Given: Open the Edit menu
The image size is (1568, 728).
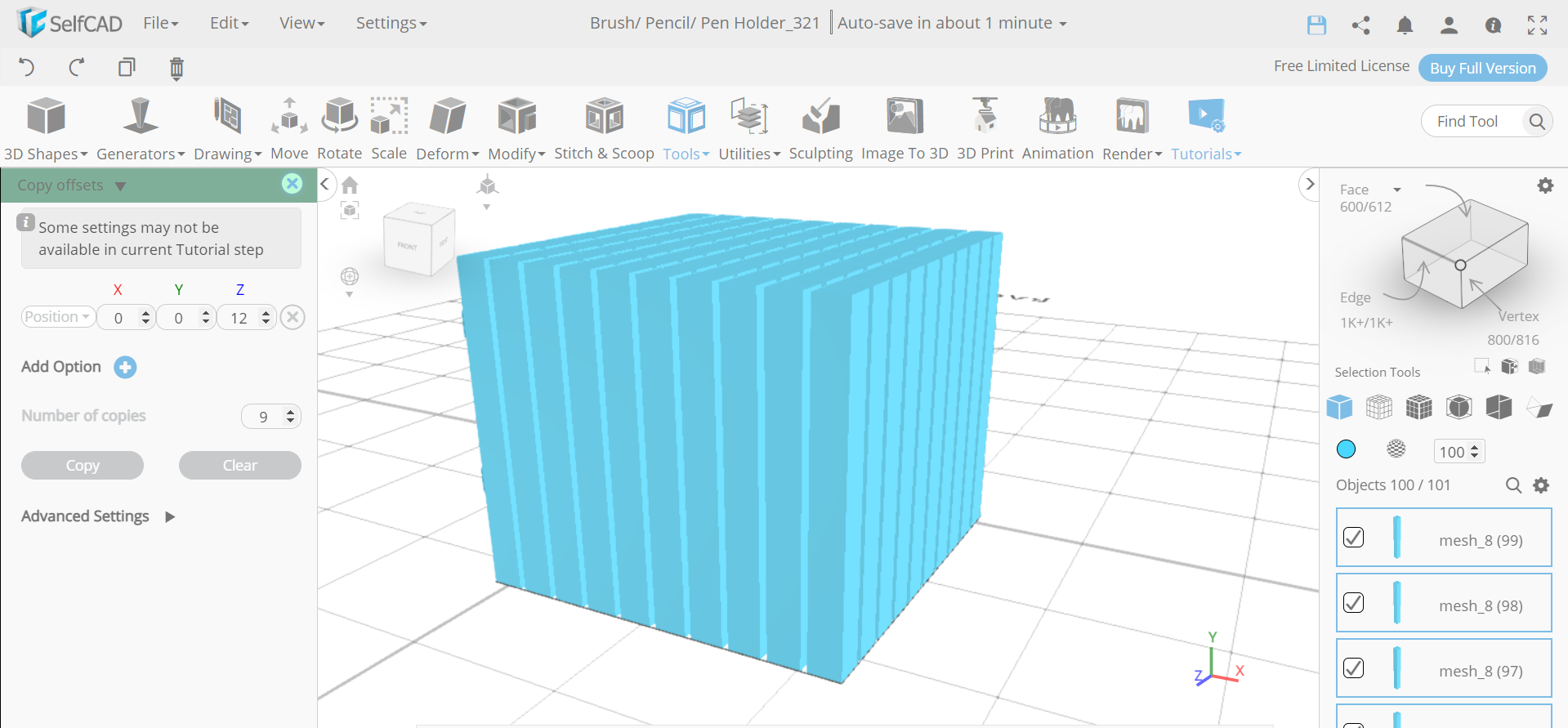Looking at the screenshot, I should point(229,23).
